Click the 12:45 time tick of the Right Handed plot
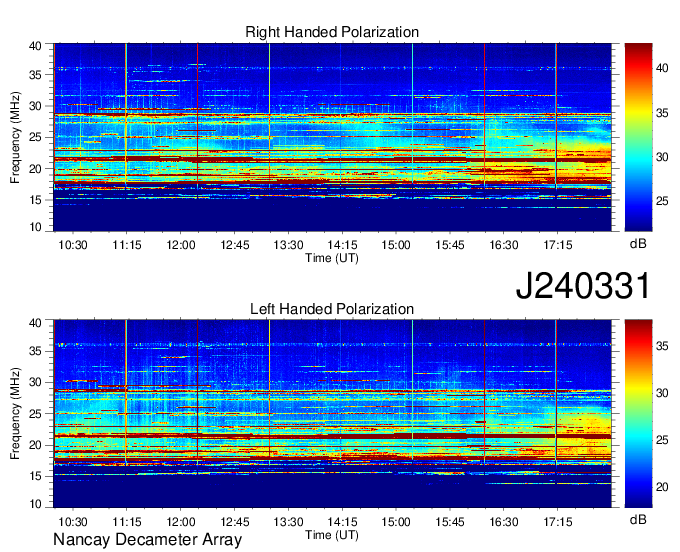 pos(235,245)
